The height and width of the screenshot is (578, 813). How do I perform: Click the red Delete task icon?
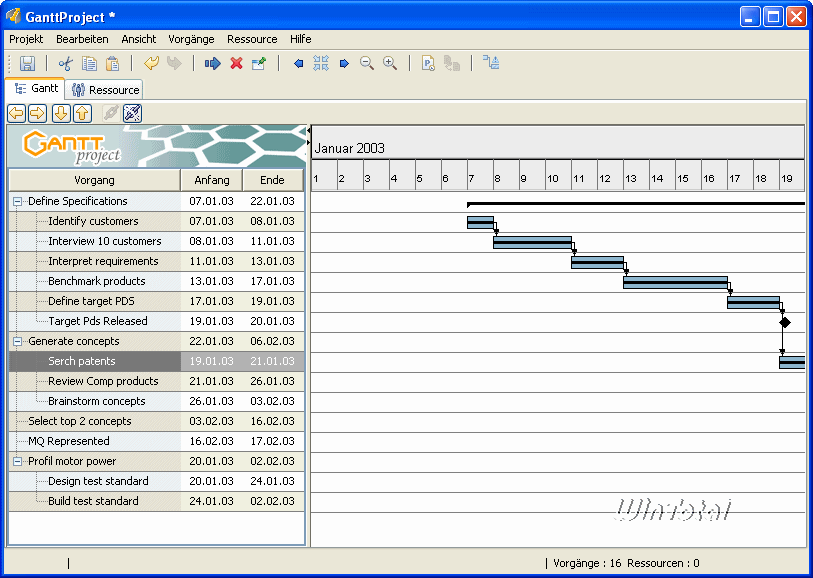click(x=236, y=64)
